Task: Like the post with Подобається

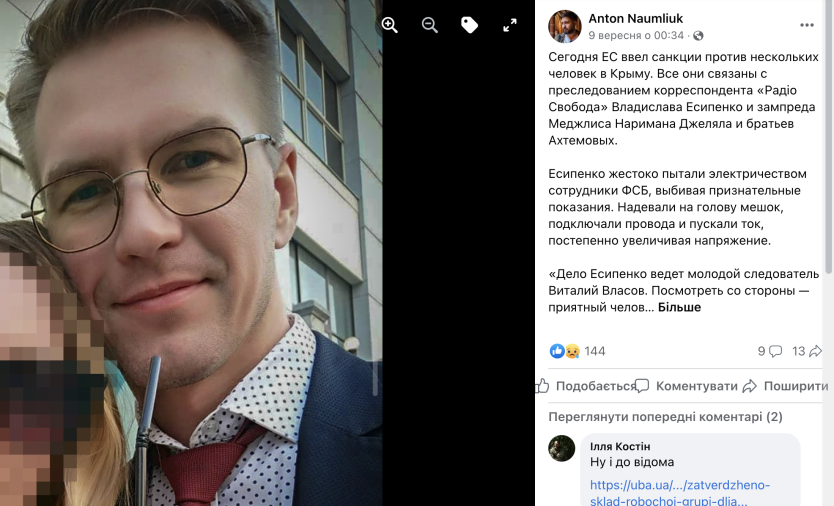Action: 586,386
